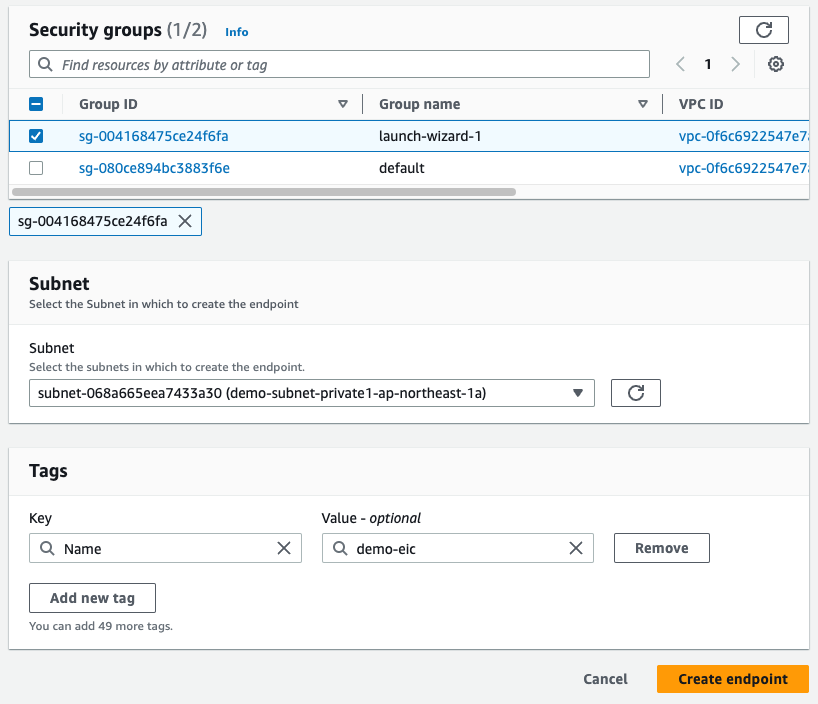Click the Create endpoint button
The height and width of the screenshot is (704, 818).
click(x=732, y=679)
